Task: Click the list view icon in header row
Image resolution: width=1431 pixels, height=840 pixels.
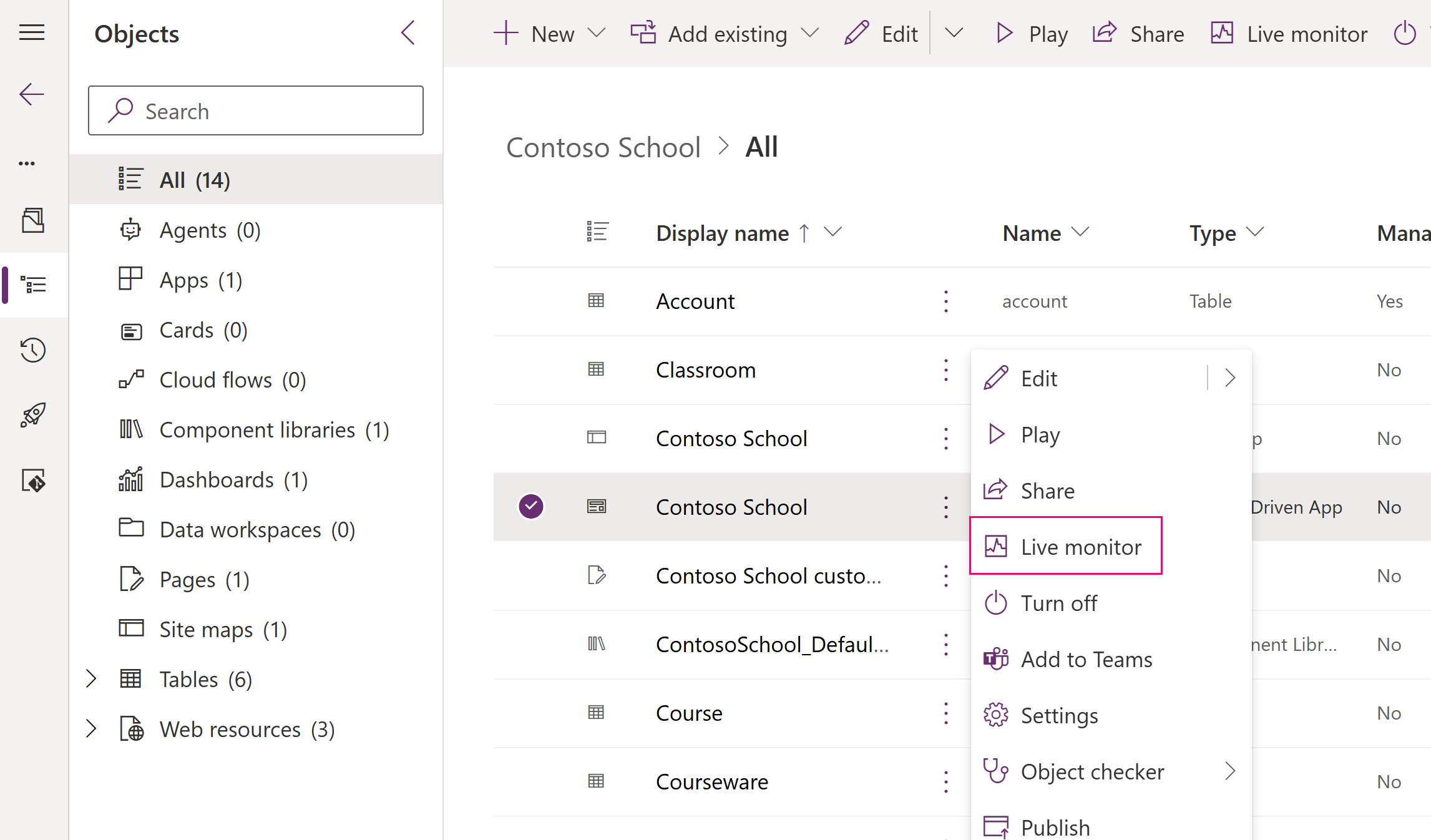Action: pos(597,232)
